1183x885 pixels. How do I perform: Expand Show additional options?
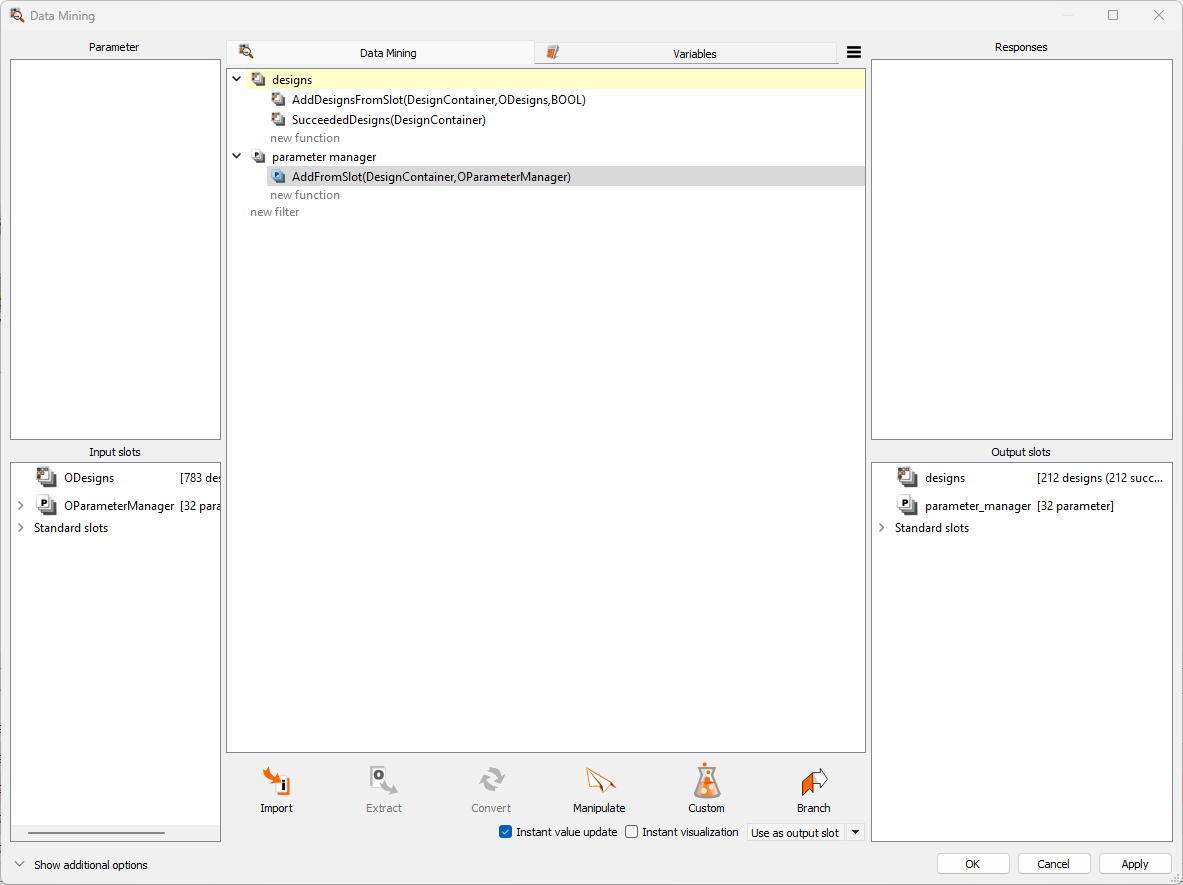(20, 864)
